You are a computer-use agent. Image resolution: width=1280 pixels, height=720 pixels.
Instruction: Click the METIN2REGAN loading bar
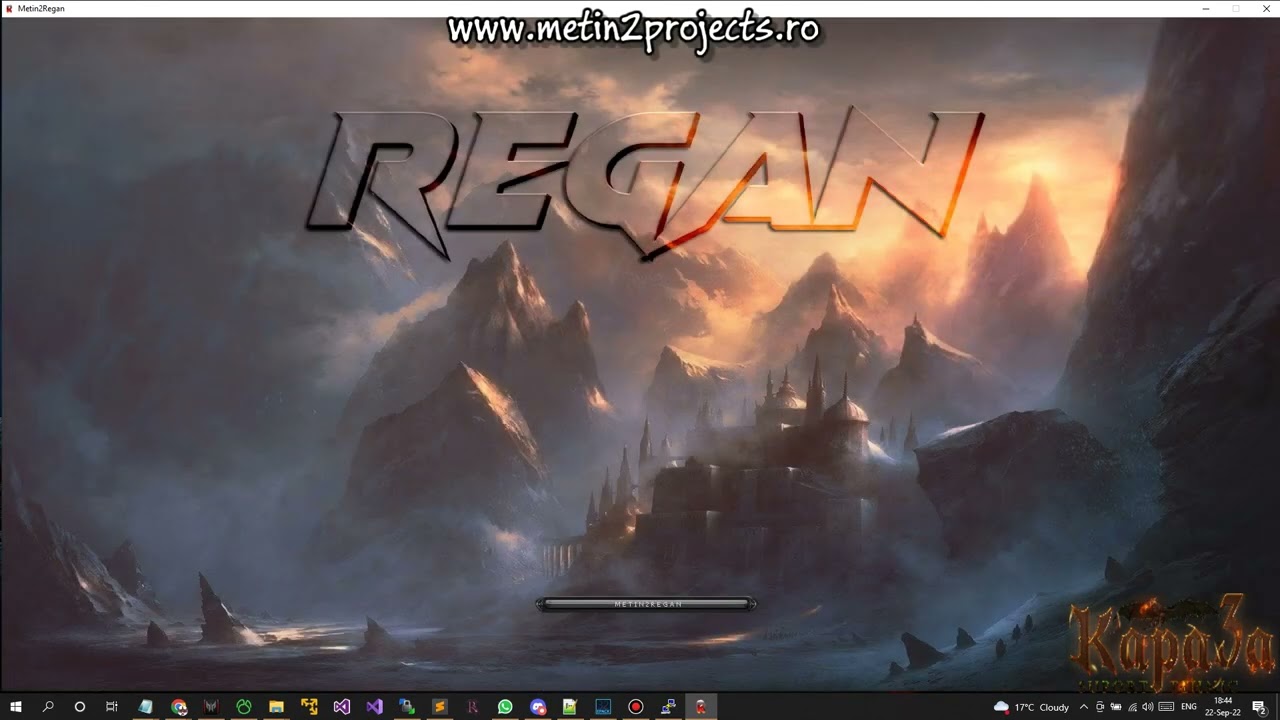(x=646, y=604)
